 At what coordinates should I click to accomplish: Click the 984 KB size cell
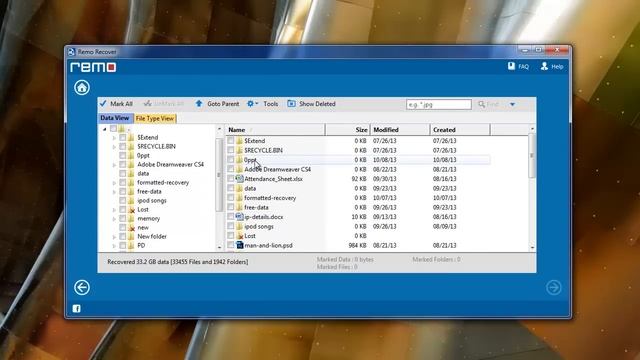click(x=357, y=245)
